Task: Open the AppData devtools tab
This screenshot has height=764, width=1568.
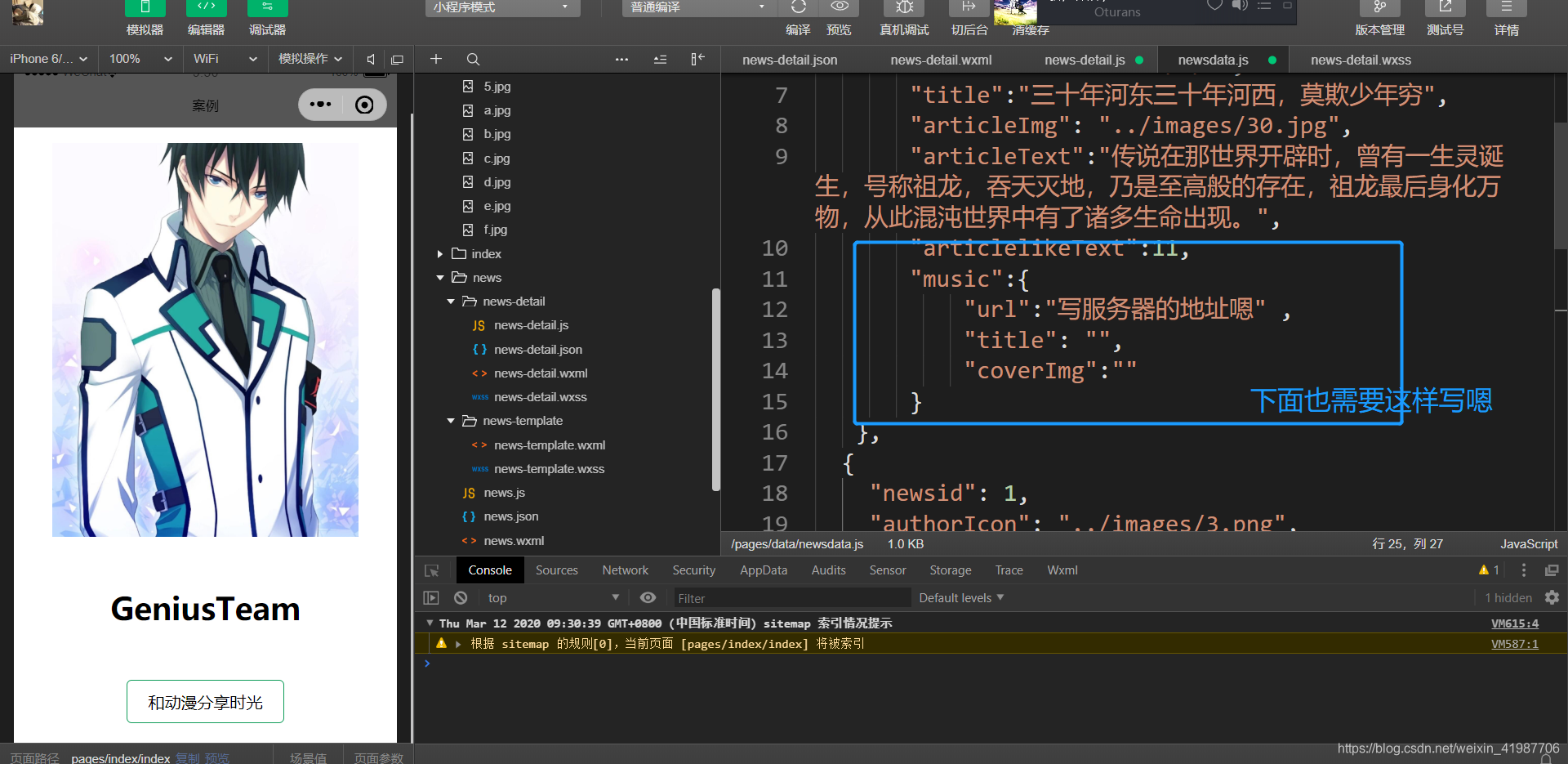Action: (764, 570)
